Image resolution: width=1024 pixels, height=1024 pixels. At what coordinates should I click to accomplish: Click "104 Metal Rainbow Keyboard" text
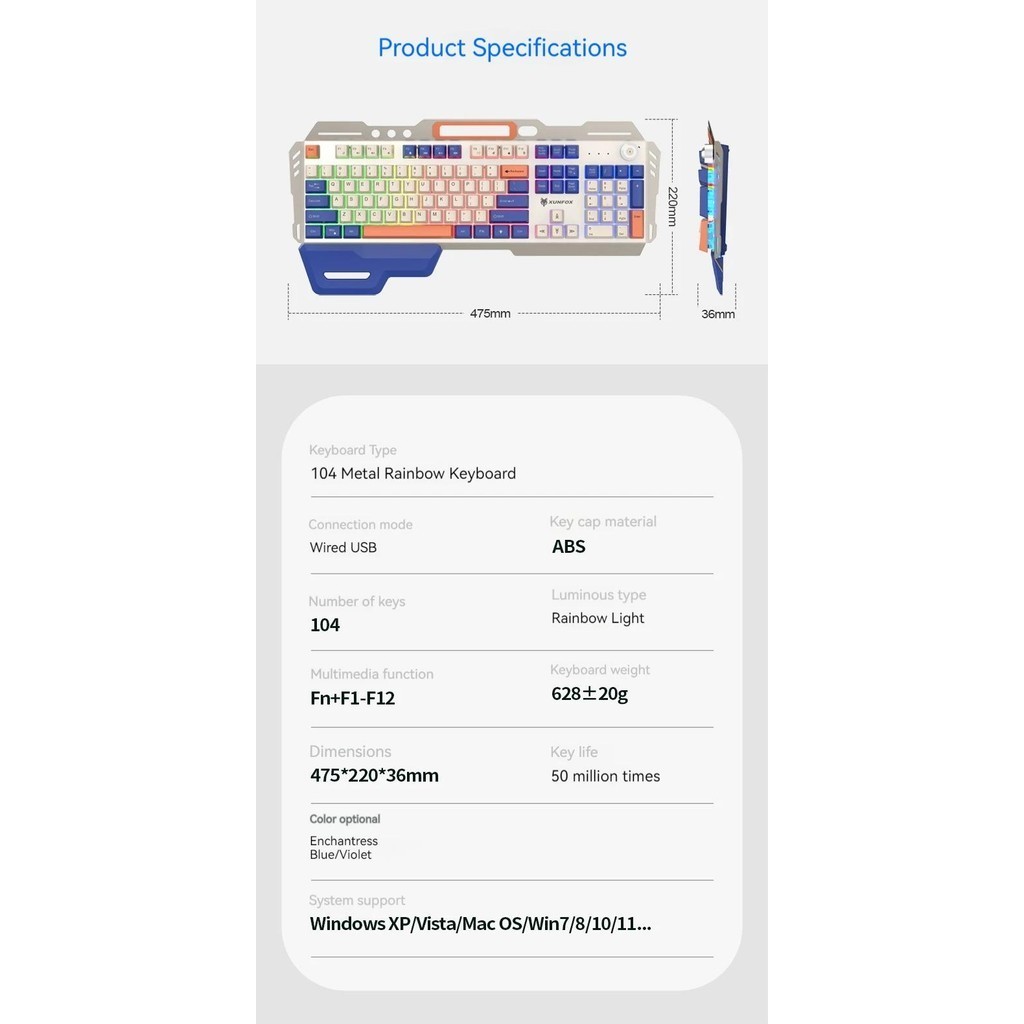tap(413, 474)
